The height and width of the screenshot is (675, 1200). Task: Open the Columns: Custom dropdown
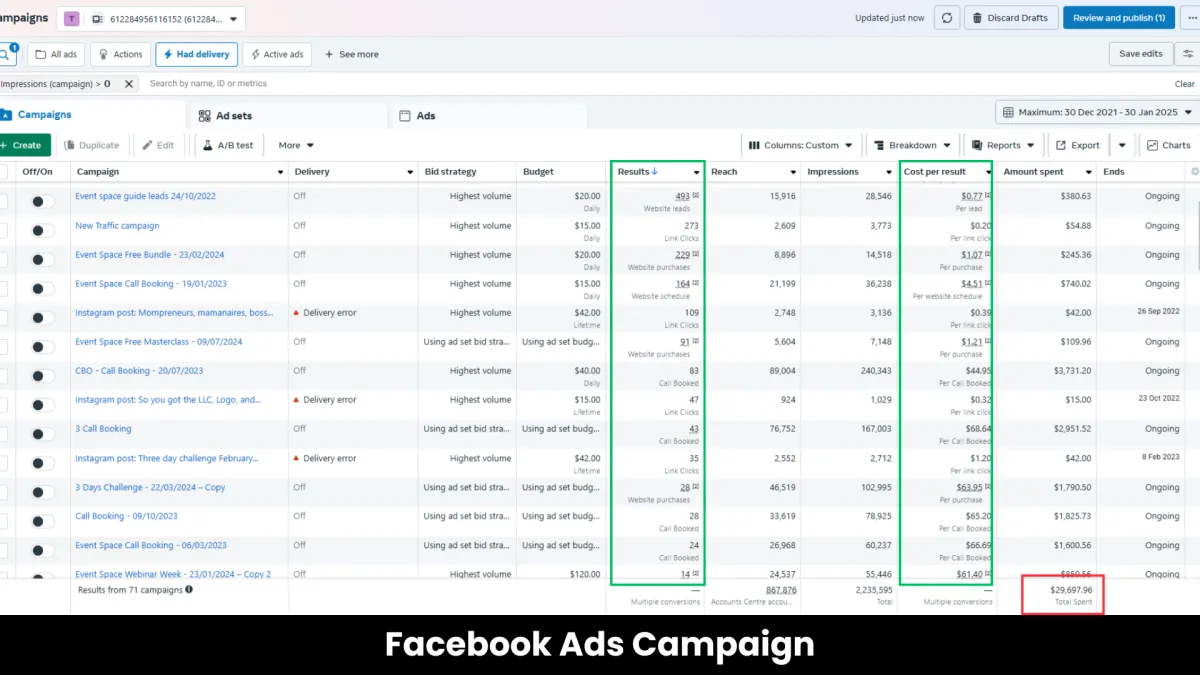coord(802,145)
